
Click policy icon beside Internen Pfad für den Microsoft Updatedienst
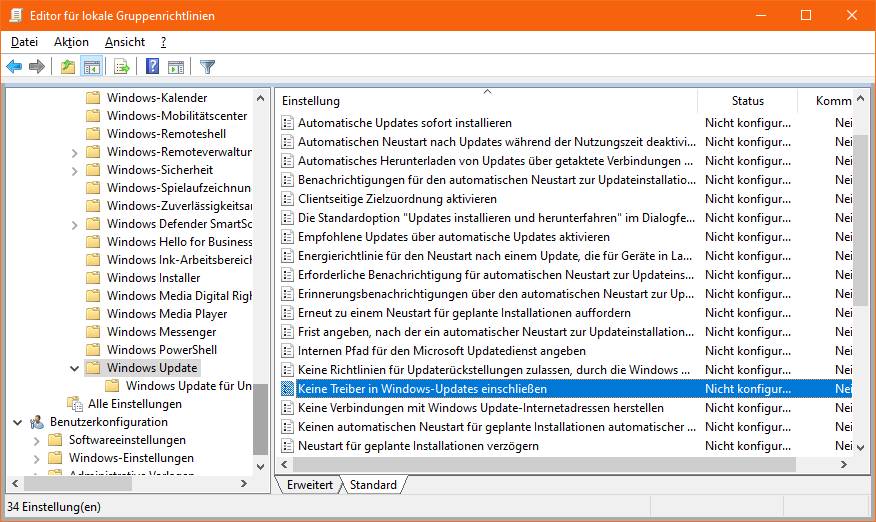click(x=287, y=351)
